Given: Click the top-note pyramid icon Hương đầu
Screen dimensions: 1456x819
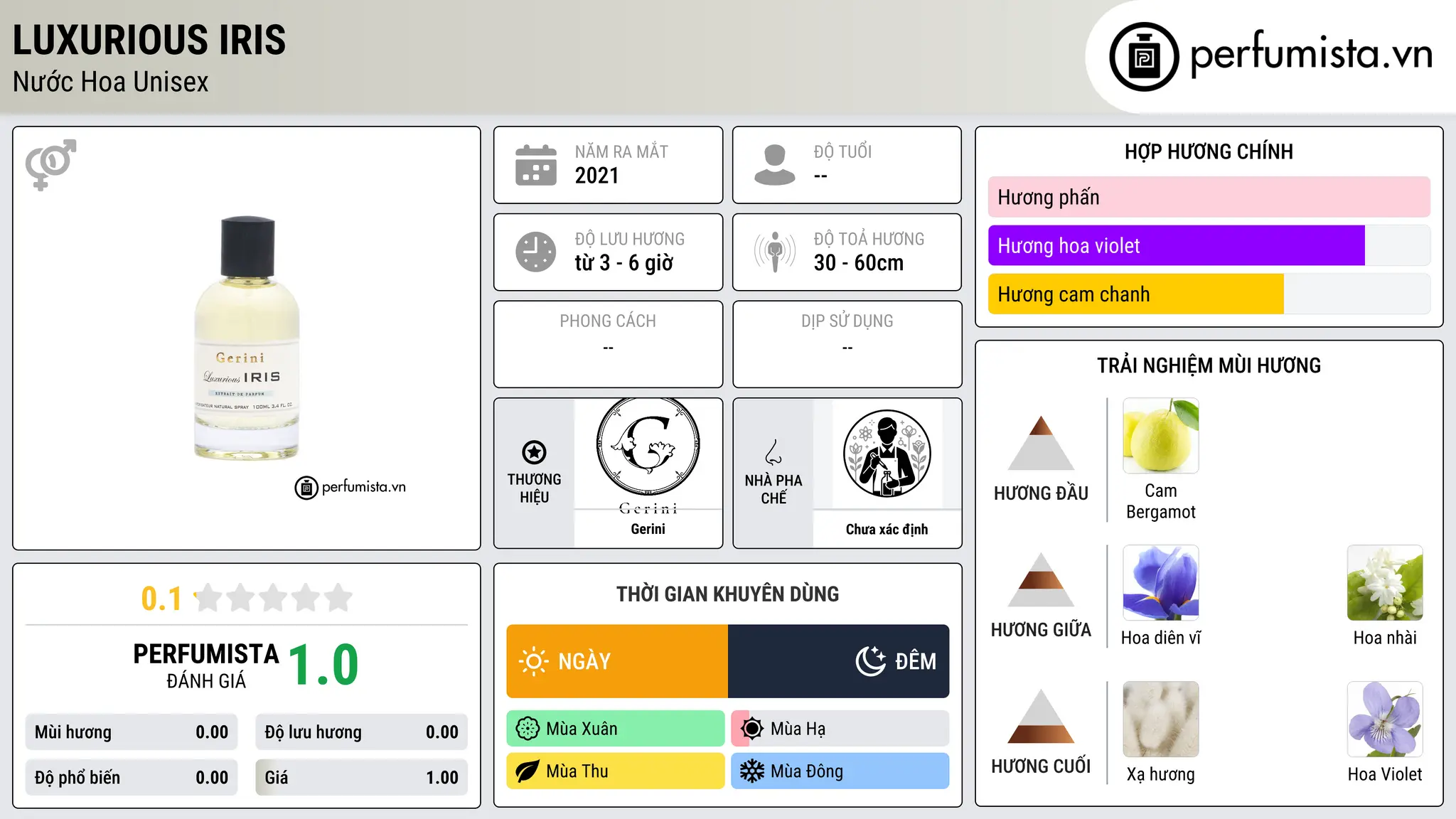Looking at the screenshot, I should 1041,443.
